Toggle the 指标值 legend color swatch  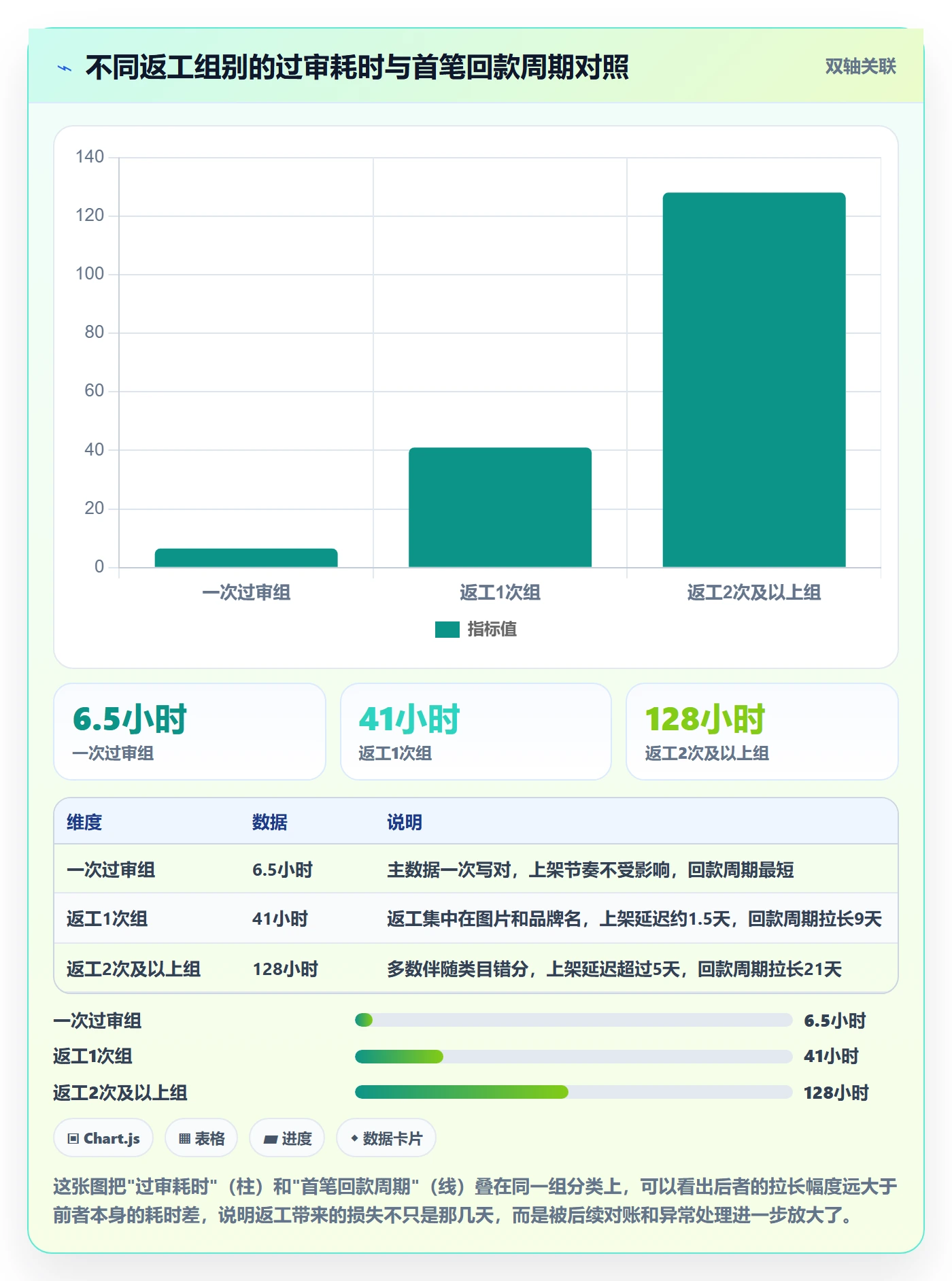[x=447, y=630]
